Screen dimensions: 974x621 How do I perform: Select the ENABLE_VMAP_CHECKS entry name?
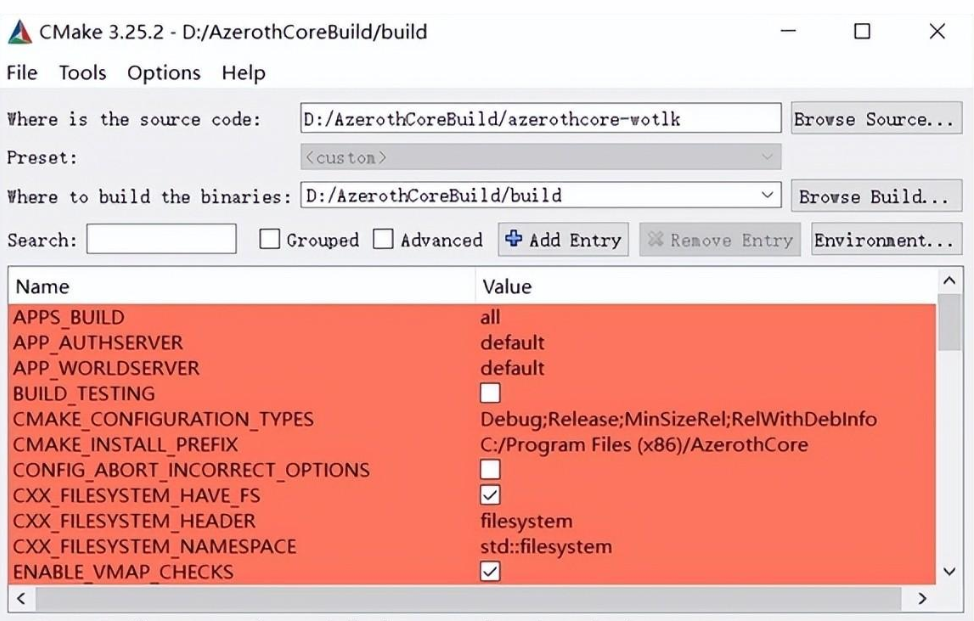[123, 572]
